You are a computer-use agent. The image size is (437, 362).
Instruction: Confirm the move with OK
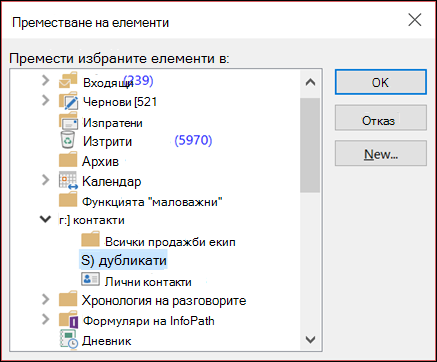[x=381, y=82]
